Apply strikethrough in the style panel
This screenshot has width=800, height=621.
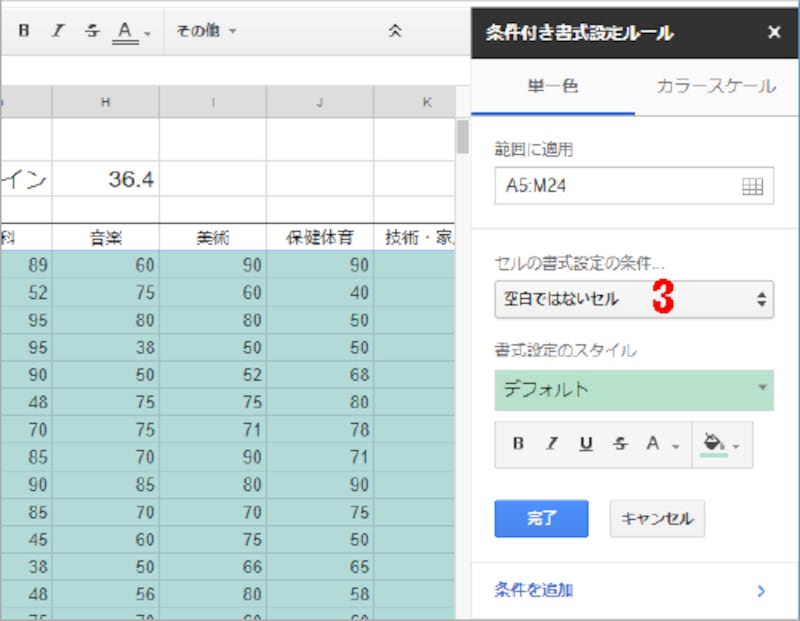click(x=620, y=444)
